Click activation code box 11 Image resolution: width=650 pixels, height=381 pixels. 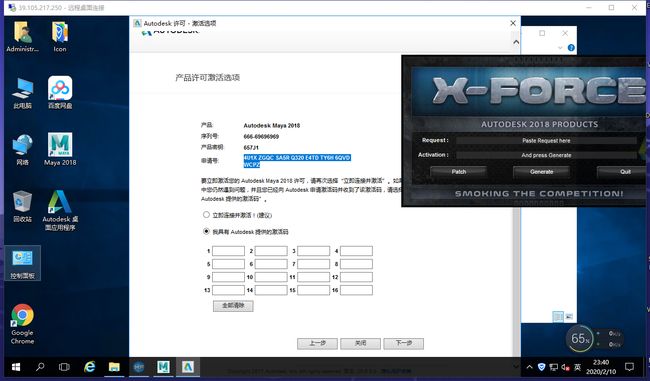314,277
